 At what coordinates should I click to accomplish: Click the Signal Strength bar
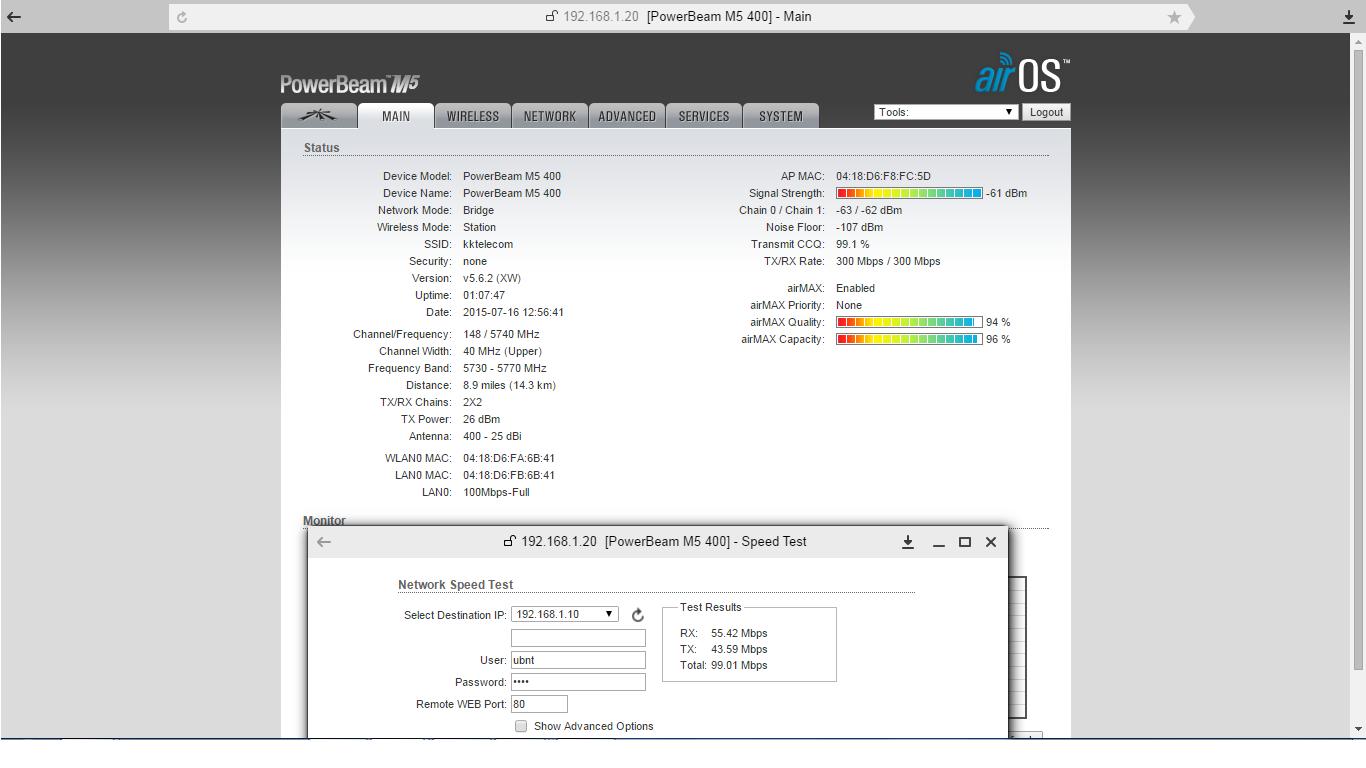909,193
